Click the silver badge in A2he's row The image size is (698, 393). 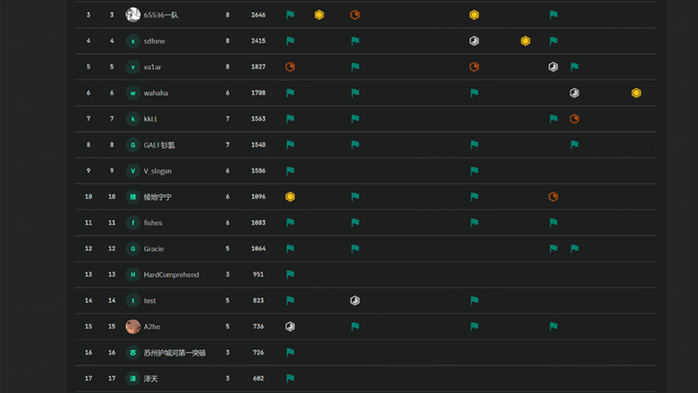[x=290, y=326]
